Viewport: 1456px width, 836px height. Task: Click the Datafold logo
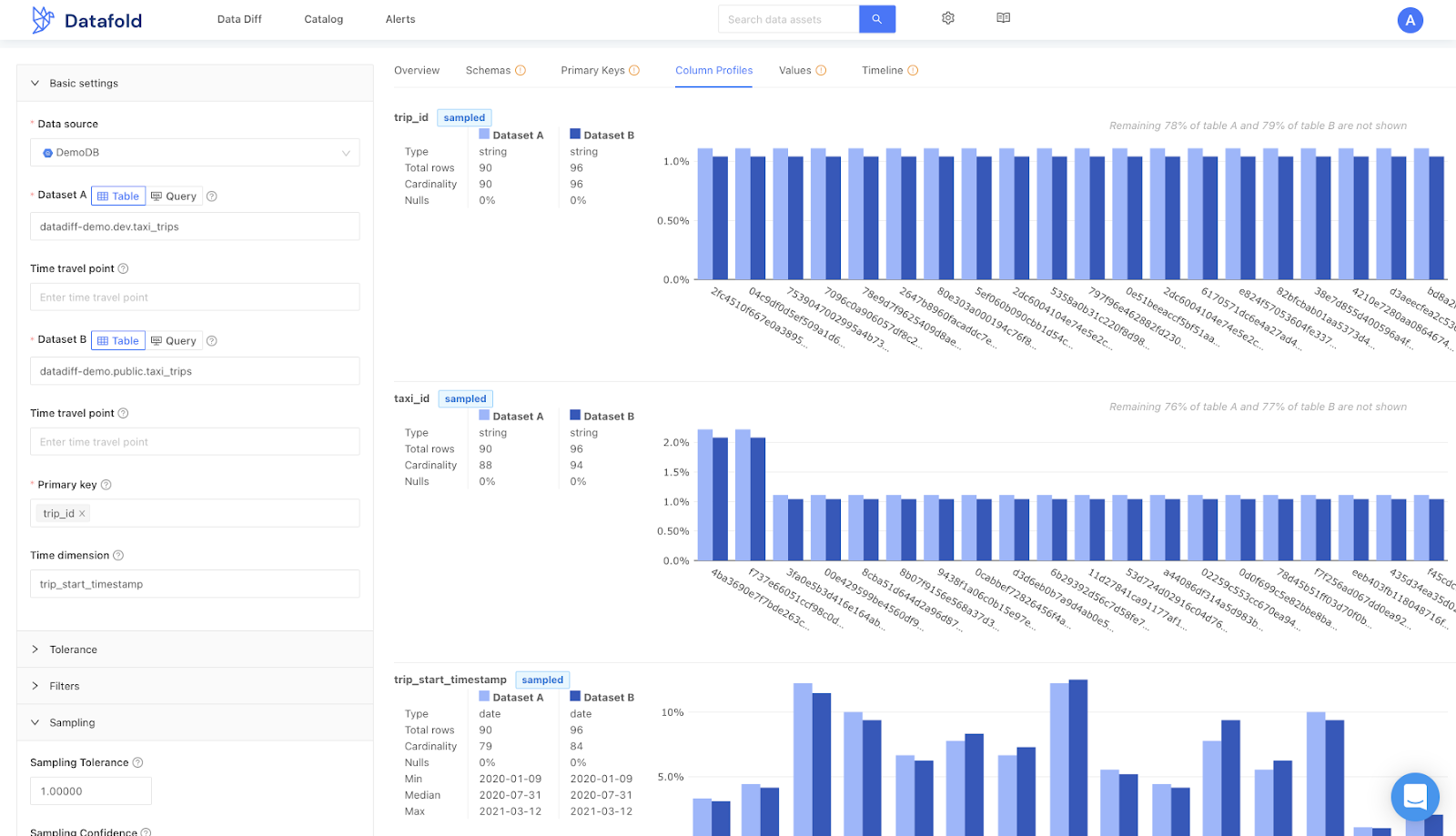coord(86,20)
